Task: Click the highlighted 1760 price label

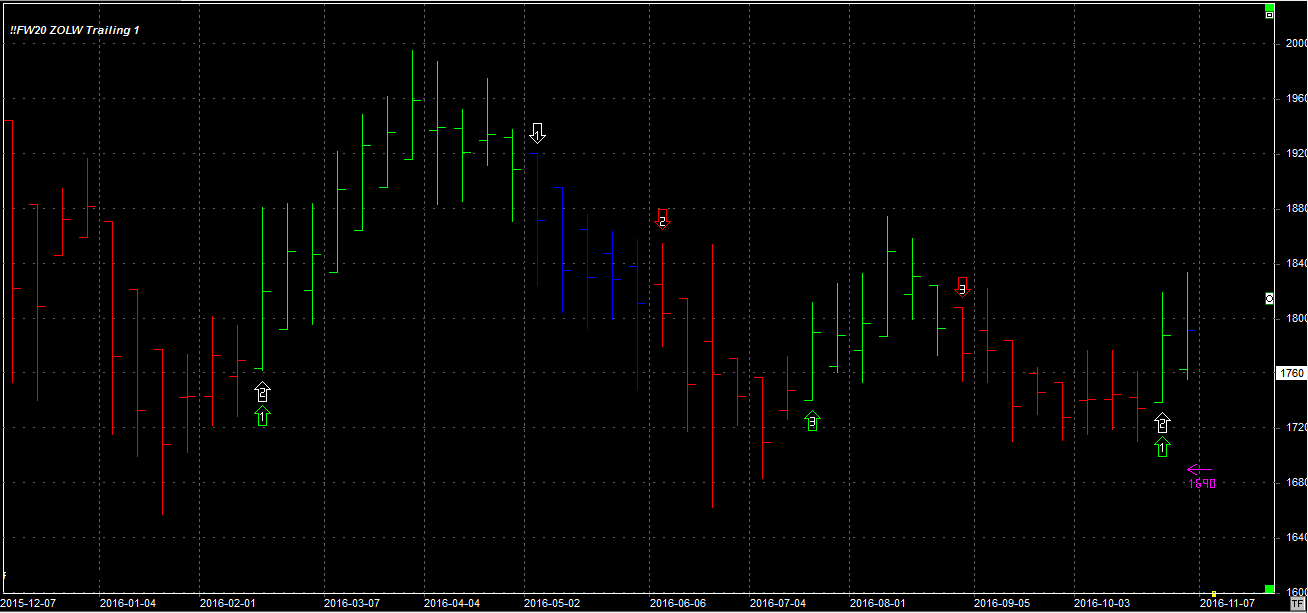Action: [1293, 373]
